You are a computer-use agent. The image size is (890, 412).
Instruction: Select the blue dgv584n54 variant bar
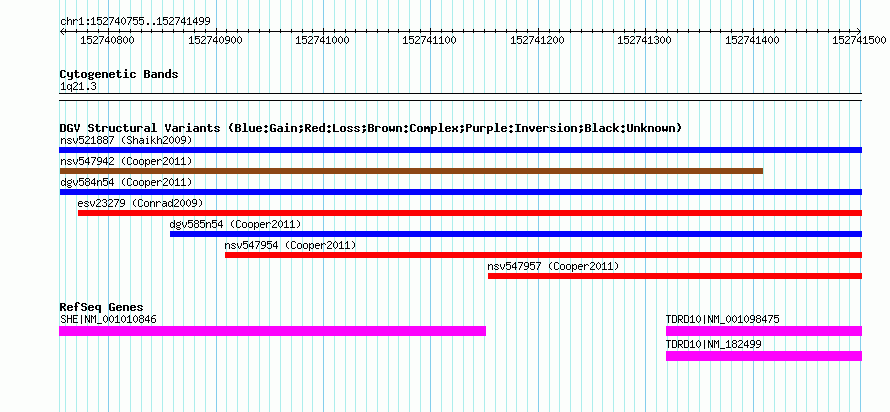(460, 192)
